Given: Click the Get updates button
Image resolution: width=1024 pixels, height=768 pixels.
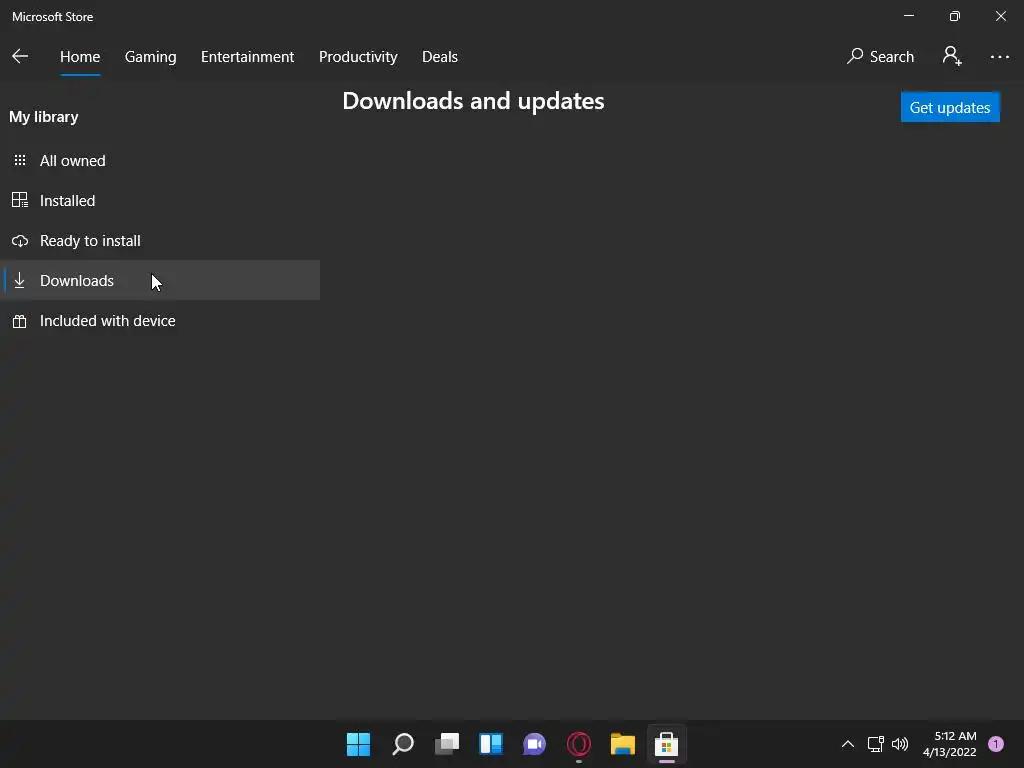Looking at the screenshot, I should click(x=950, y=107).
